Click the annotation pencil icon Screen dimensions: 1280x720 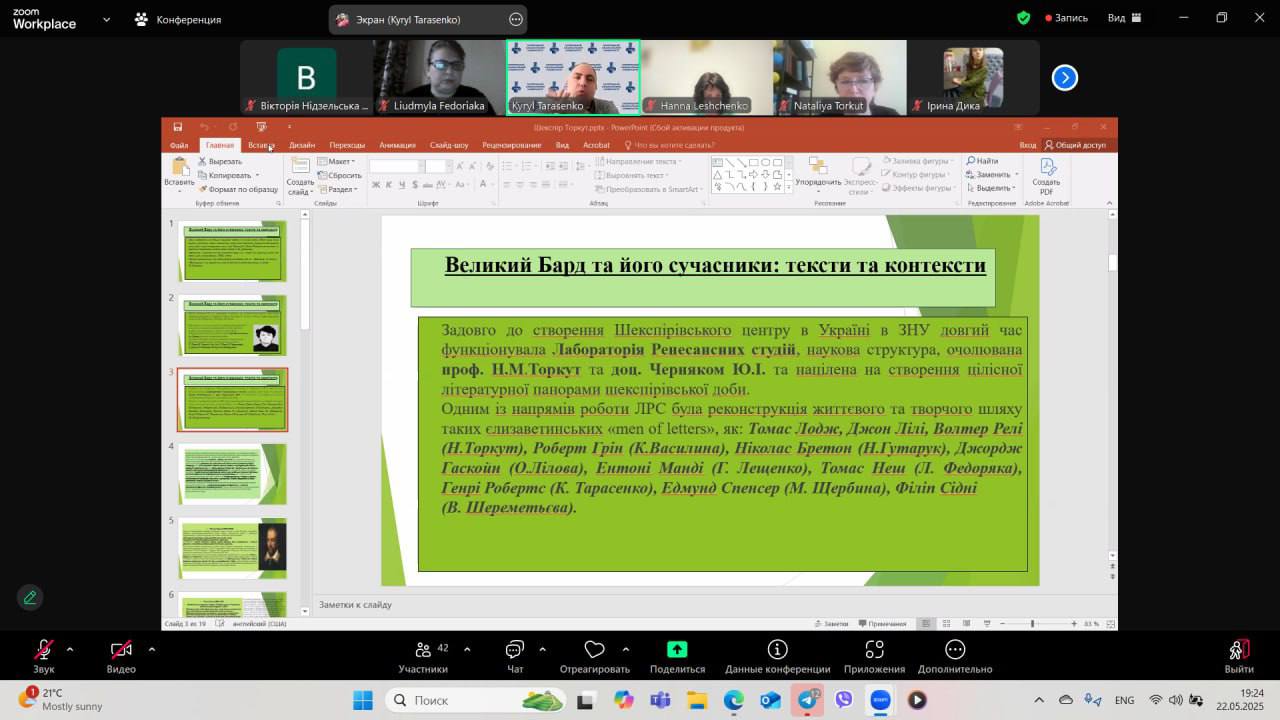pyautogui.click(x=30, y=597)
